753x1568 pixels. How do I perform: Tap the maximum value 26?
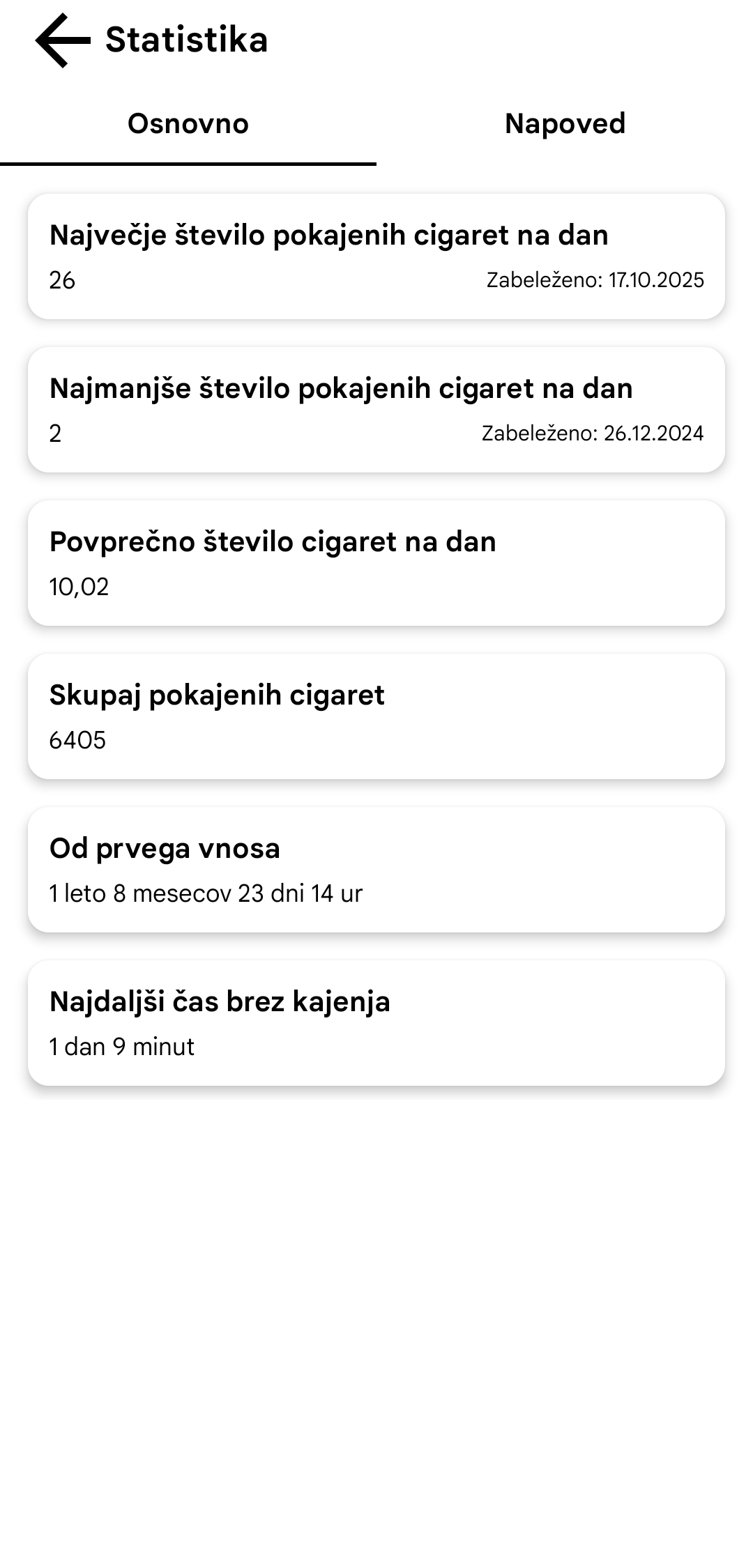(x=62, y=280)
